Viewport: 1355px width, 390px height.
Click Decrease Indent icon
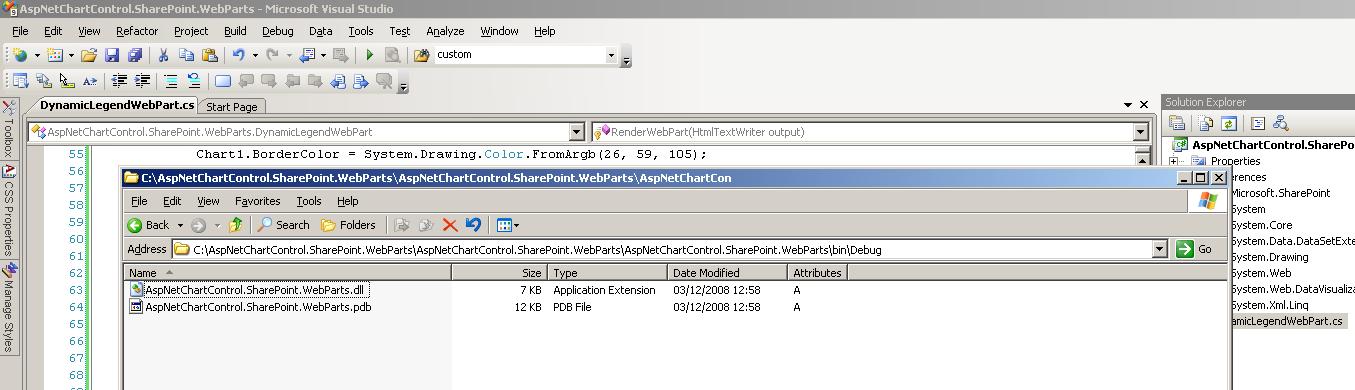pyautogui.click(x=120, y=81)
